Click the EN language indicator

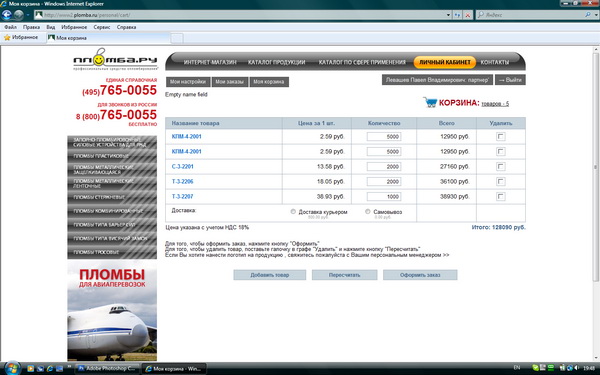(517, 368)
